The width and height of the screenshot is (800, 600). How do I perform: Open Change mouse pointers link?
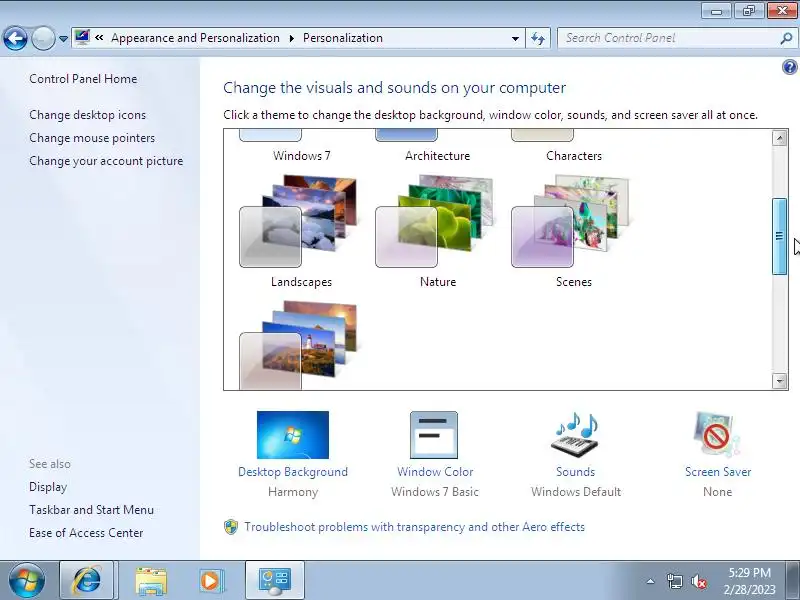click(92, 138)
